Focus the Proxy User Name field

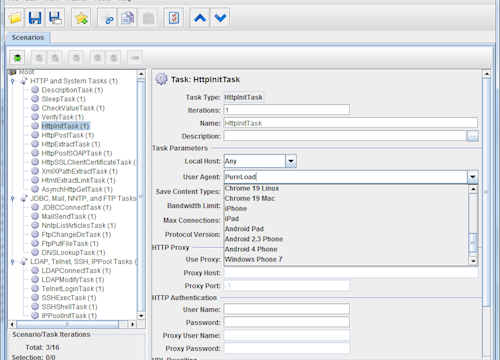tap(287, 335)
